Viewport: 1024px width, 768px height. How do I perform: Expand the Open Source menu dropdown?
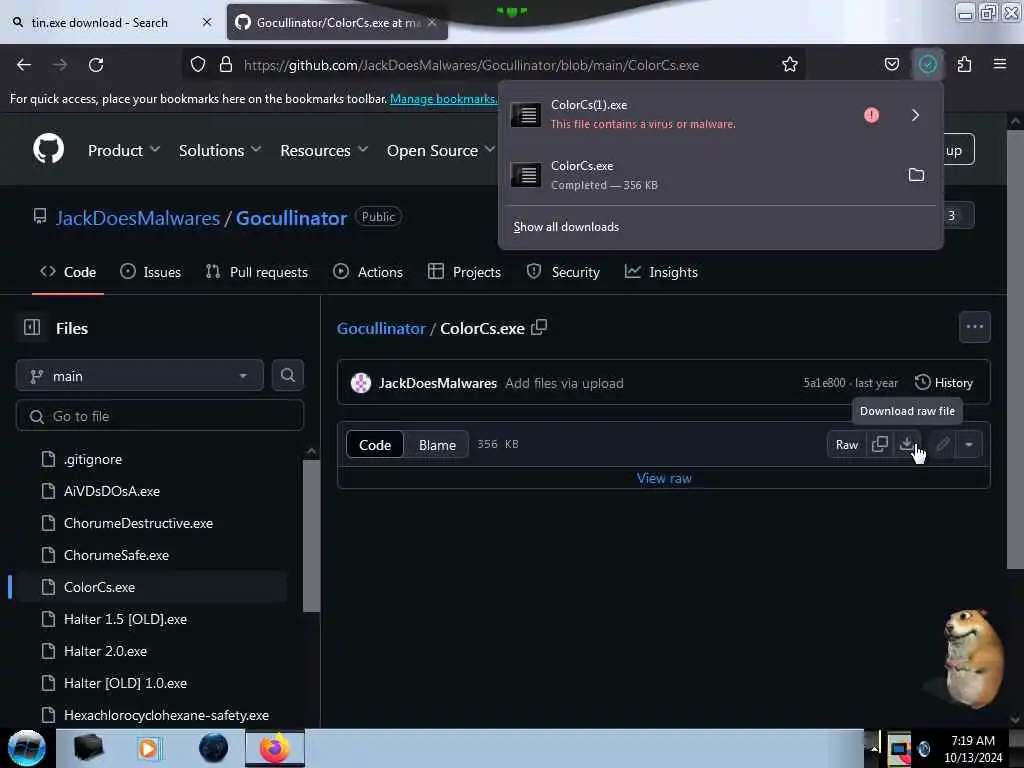coord(441,150)
